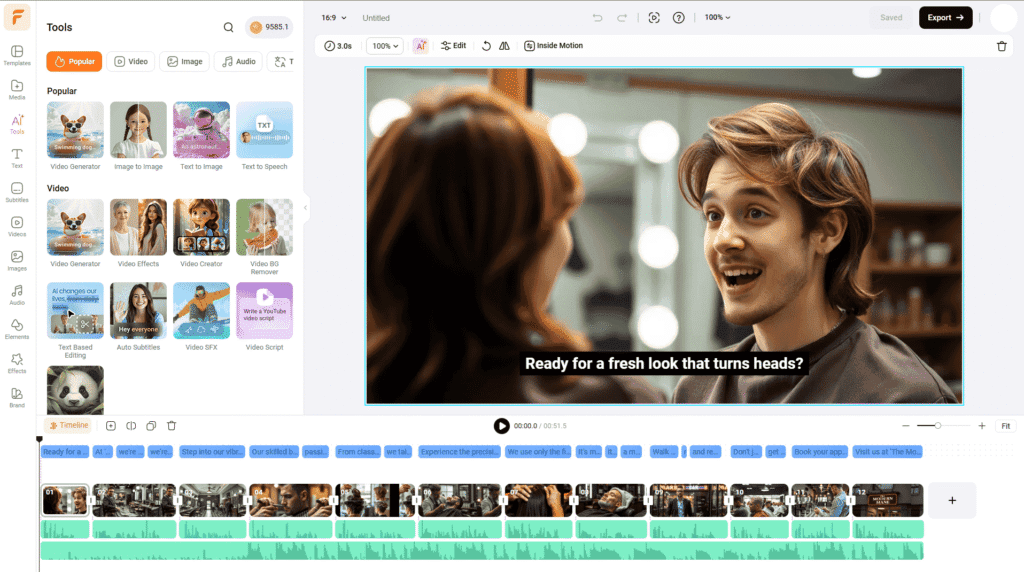The height and width of the screenshot is (572, 1024).
Task: Open the Brand sidebar panel
Action: (x=17, y=398)
